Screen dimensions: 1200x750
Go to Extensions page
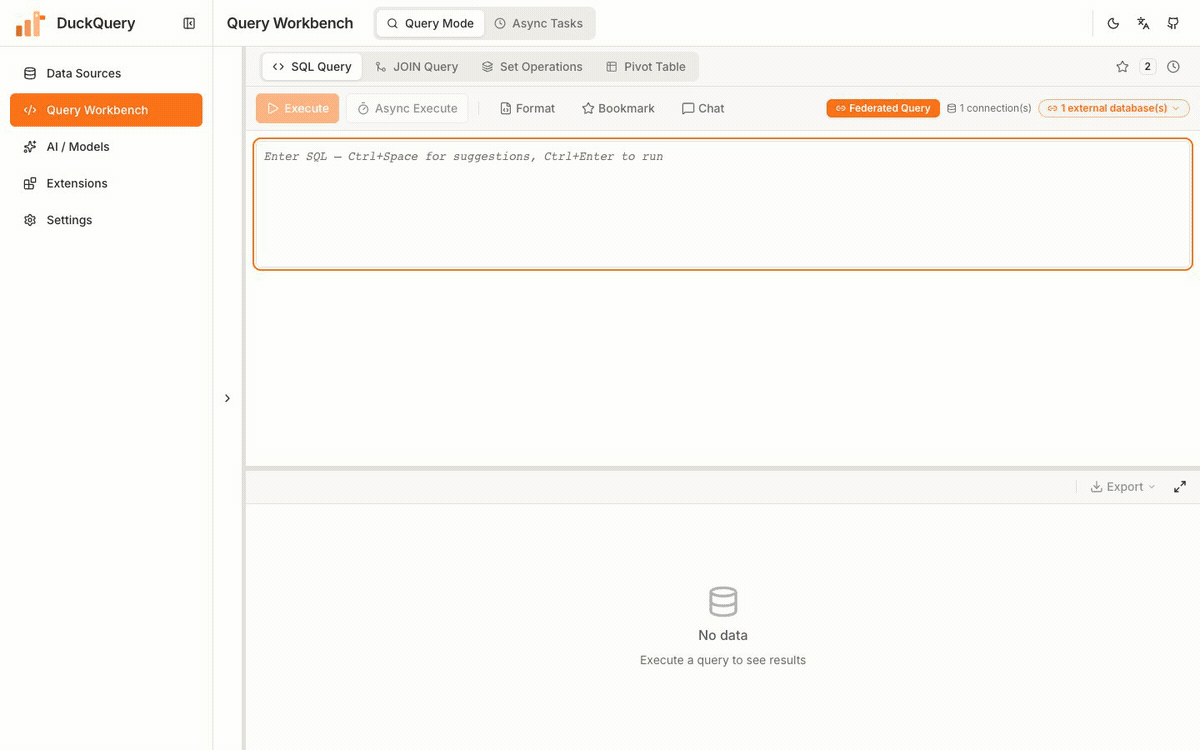point(106,183)
